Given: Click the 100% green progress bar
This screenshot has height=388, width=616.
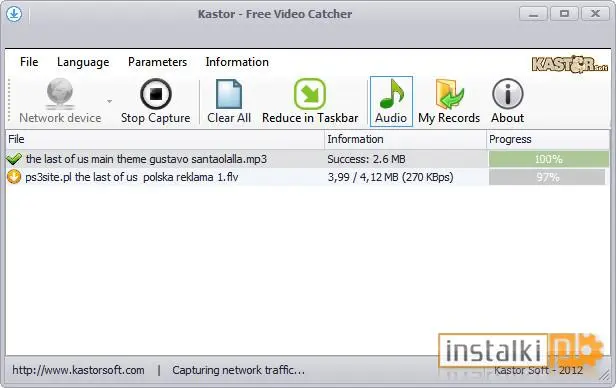Looking at the screenshot, I should coord(548,159).
